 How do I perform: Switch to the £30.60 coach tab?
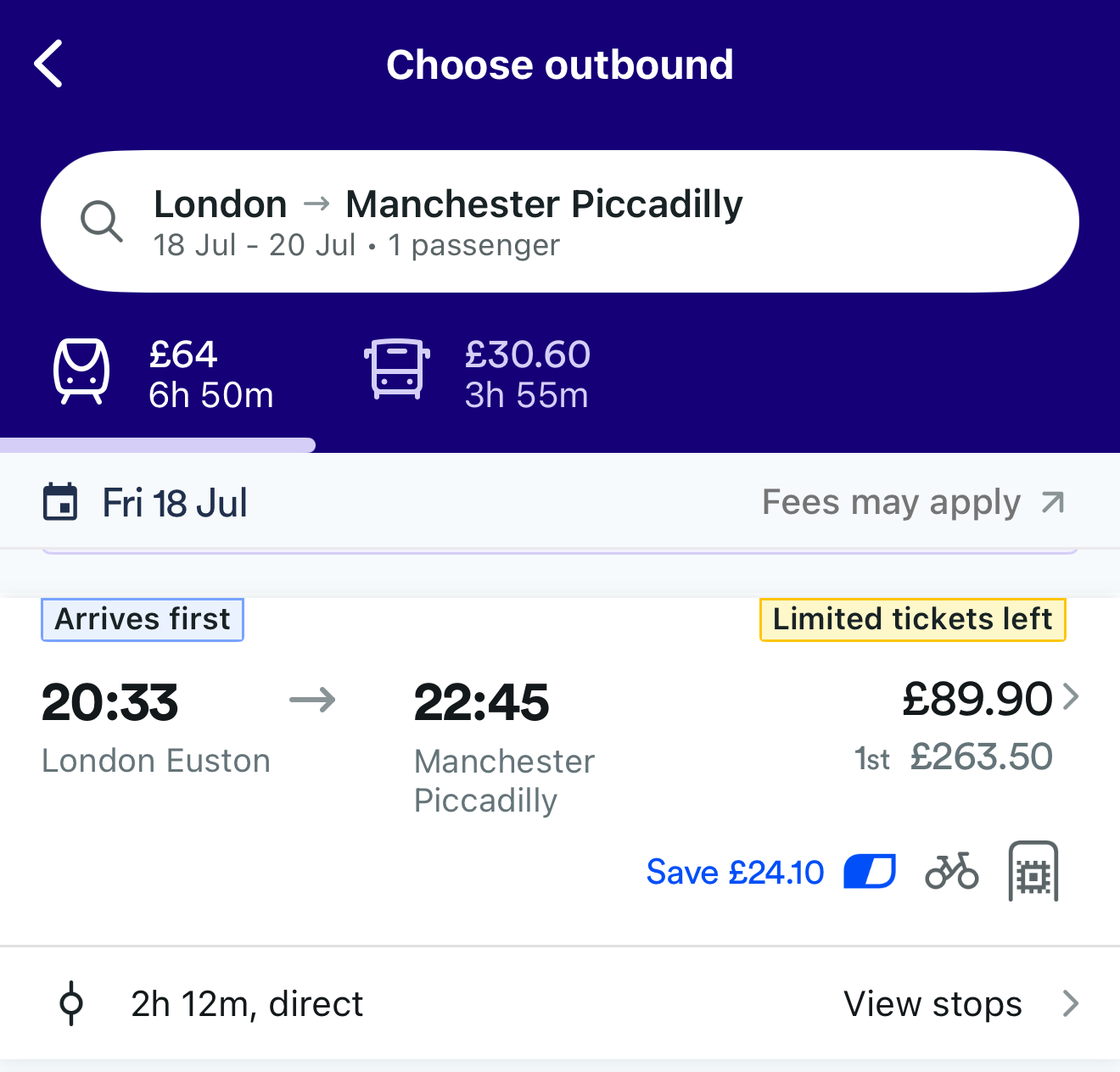click(526, 375)
